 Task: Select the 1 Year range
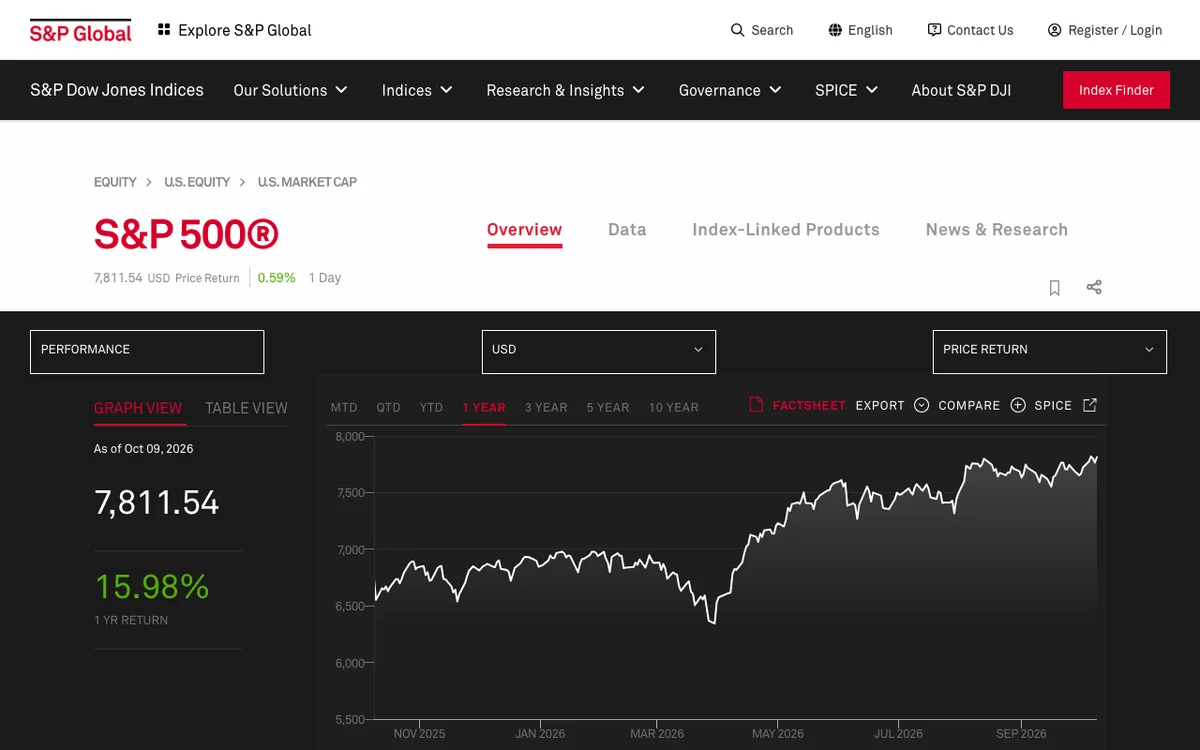click(484, 407)
